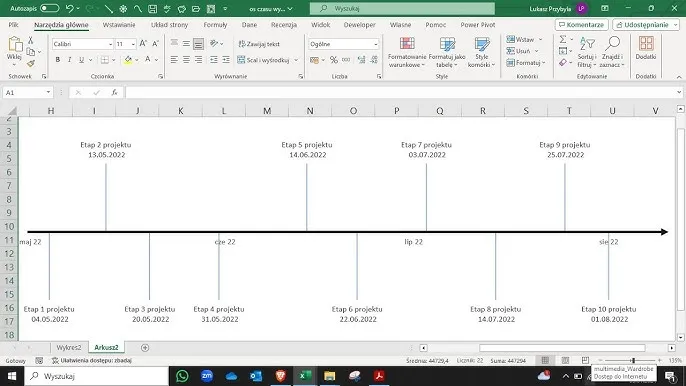Click the Komentarze button
686x386 pixels.
[x=581, y=25]
